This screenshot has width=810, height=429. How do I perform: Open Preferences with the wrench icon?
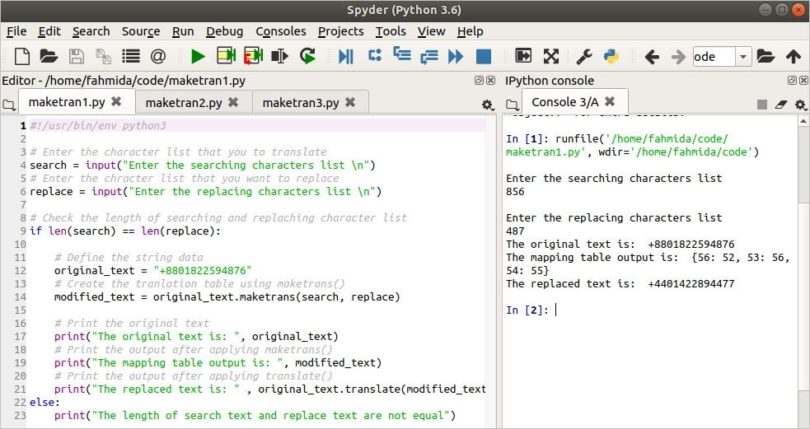584,56
